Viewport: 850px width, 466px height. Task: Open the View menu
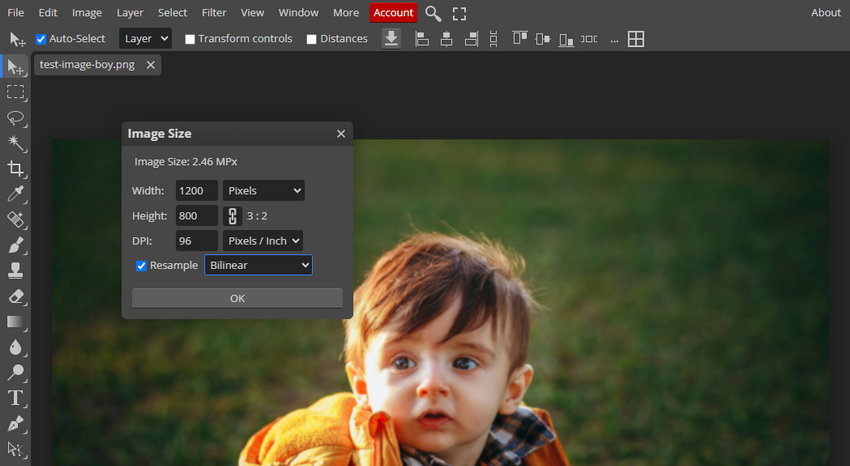(253, 12)
